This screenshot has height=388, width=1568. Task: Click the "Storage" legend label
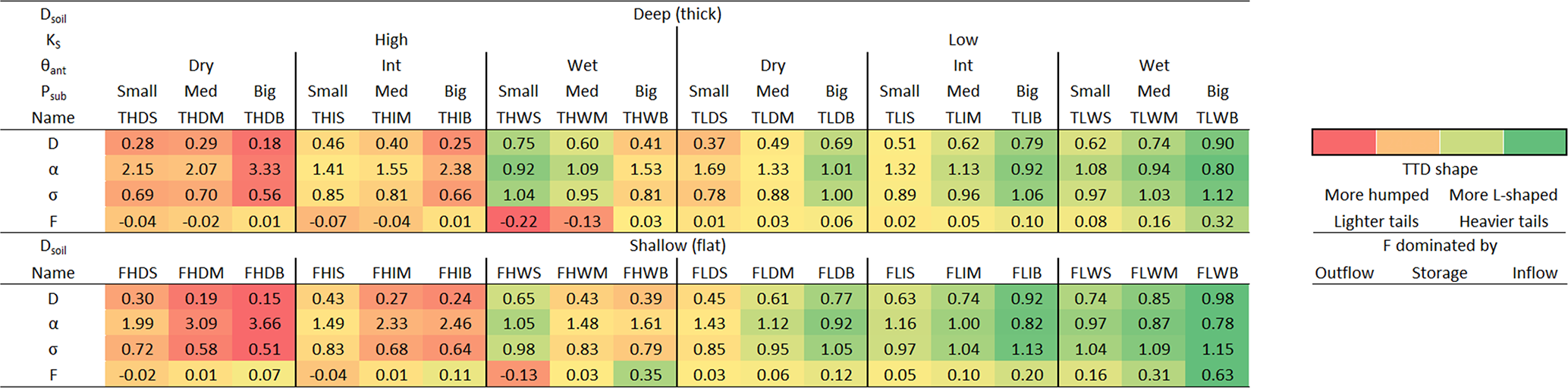pyautogui.click(x=1439, y=273)
